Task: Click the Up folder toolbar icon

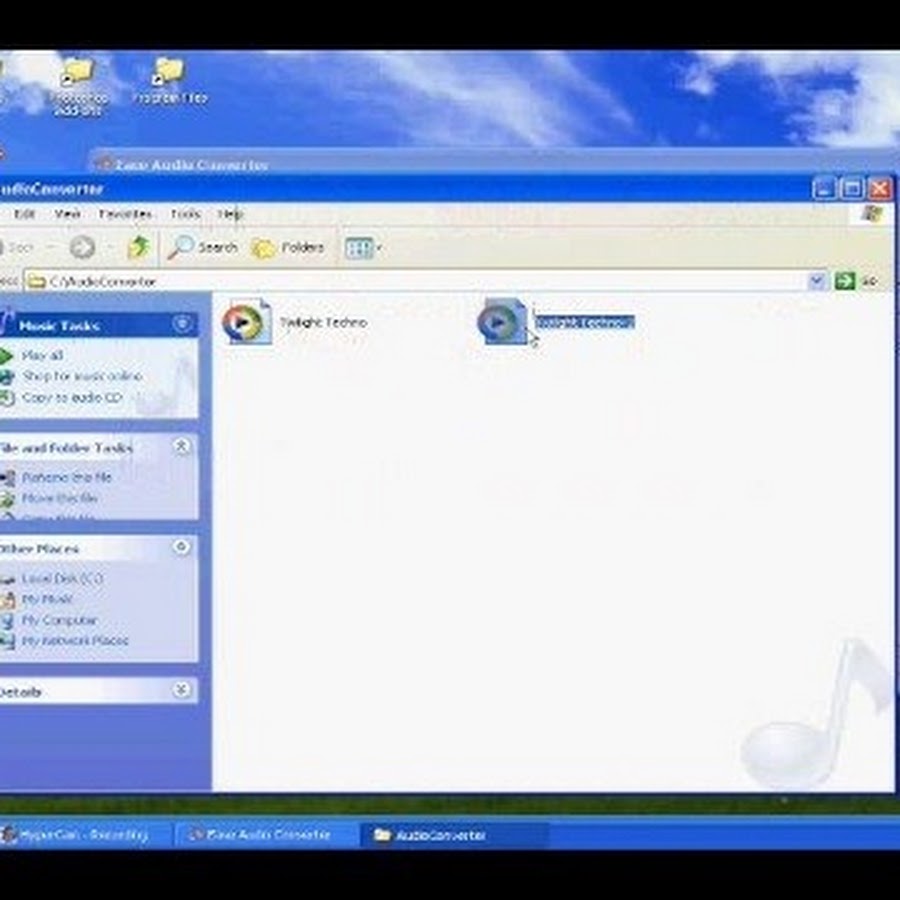Action: (138, 247)
